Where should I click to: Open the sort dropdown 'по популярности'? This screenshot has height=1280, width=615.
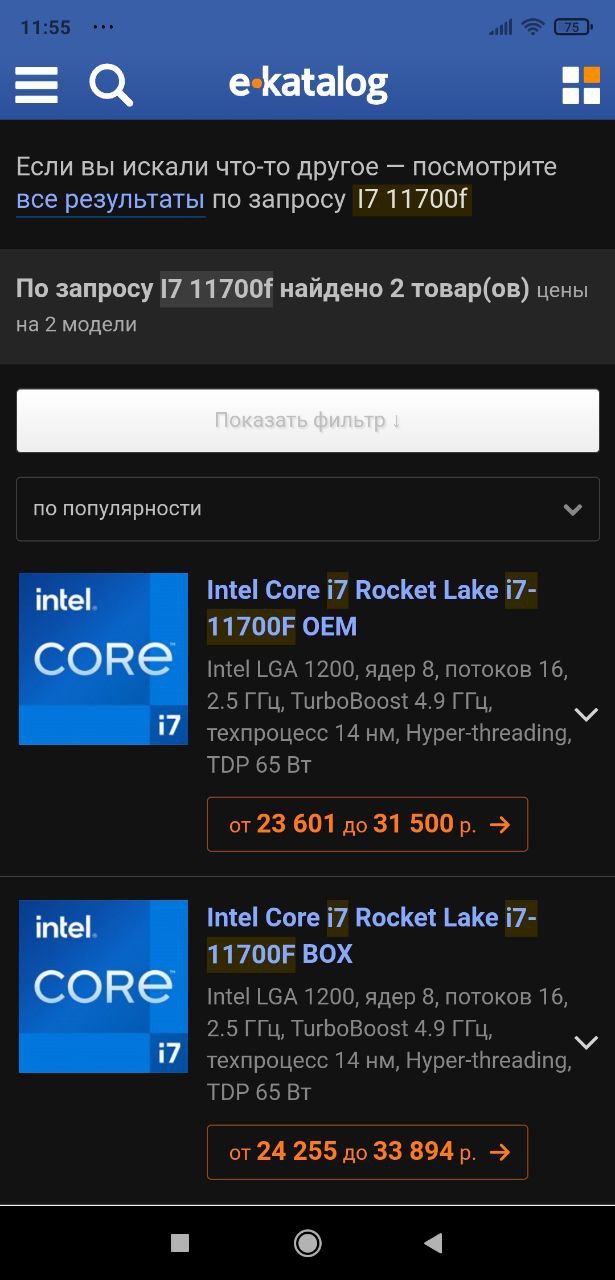(308, 509)
